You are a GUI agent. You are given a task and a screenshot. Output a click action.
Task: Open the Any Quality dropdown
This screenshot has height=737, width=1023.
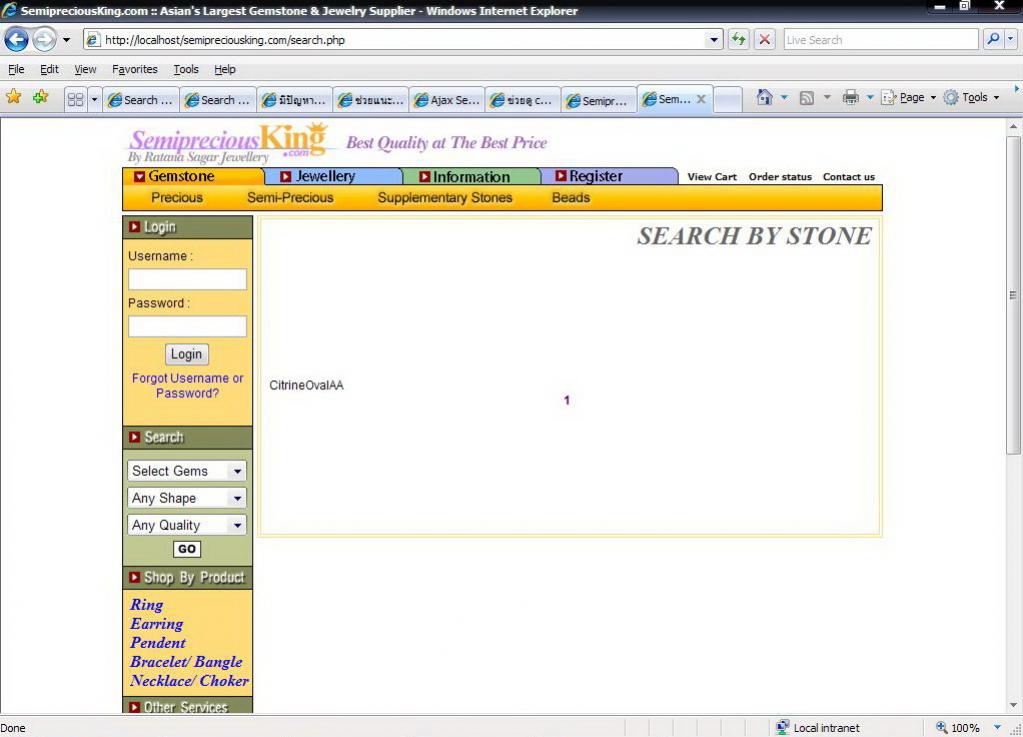[x=187, y=525]
